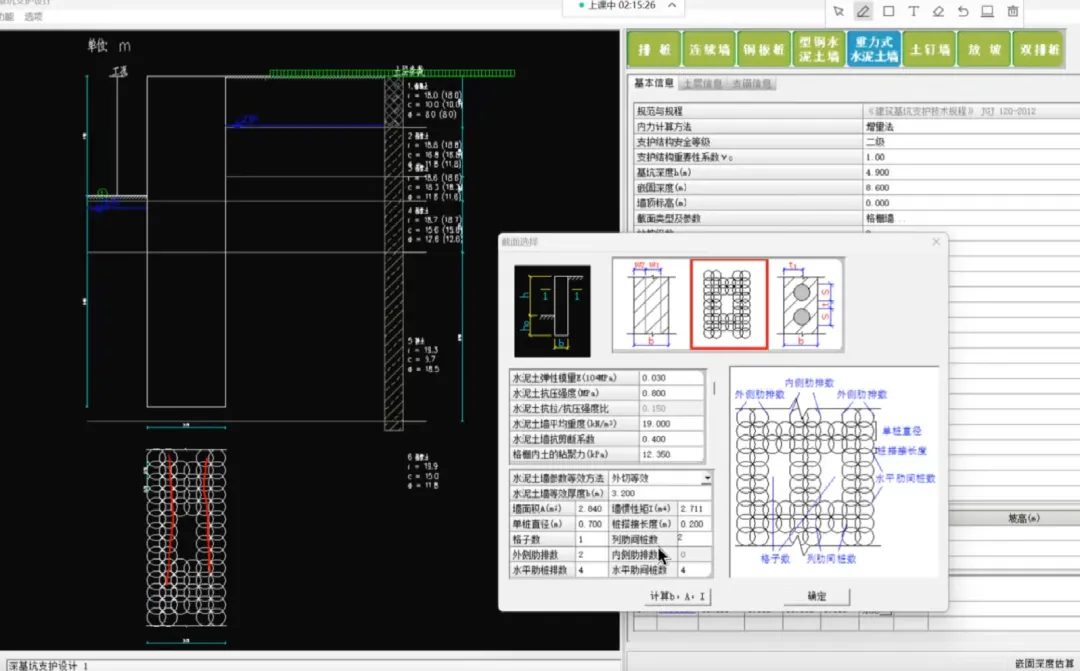The width and height of the screenshot is (1080, 671).
Task: Select the 钢板桩 support type
Action: tap(765, 49)
